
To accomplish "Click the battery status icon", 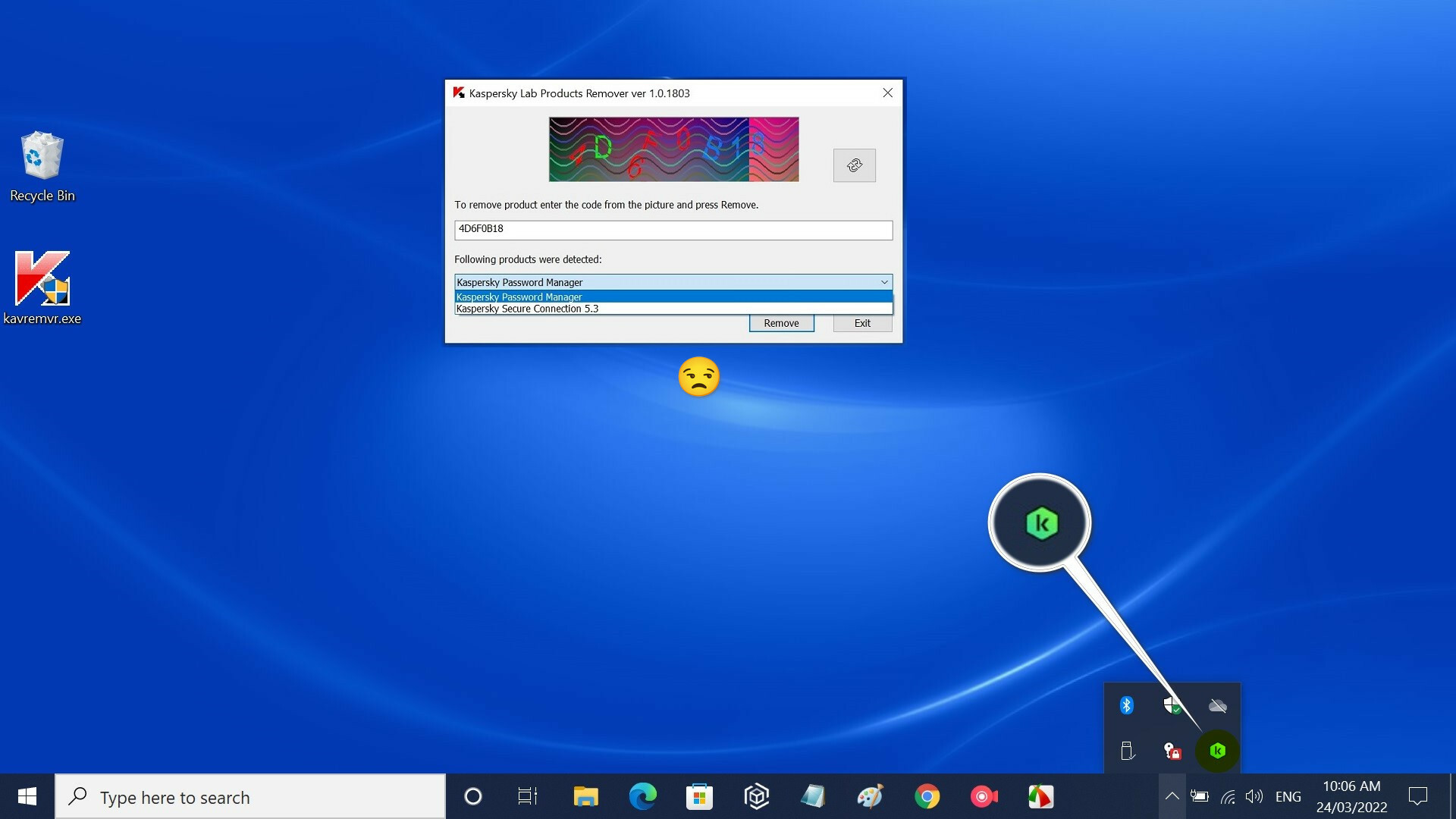I will [x=1200, y=796].
